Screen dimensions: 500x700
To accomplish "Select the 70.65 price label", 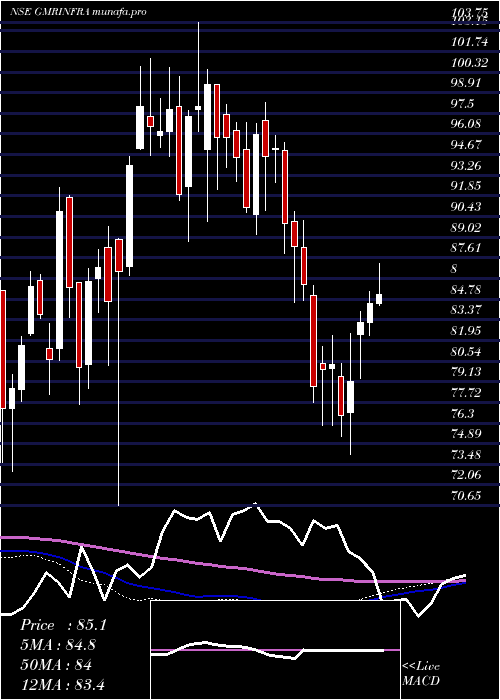I will (466, 496).
